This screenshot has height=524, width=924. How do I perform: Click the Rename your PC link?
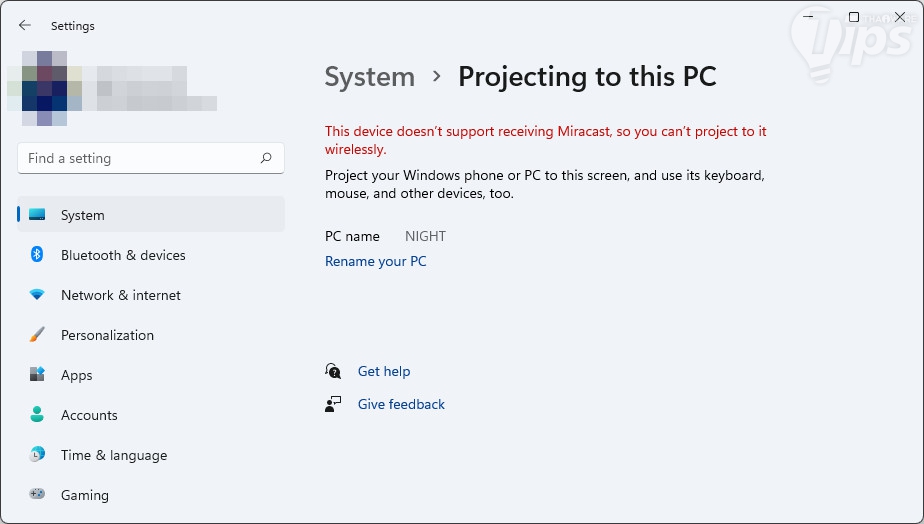point(375,261)
